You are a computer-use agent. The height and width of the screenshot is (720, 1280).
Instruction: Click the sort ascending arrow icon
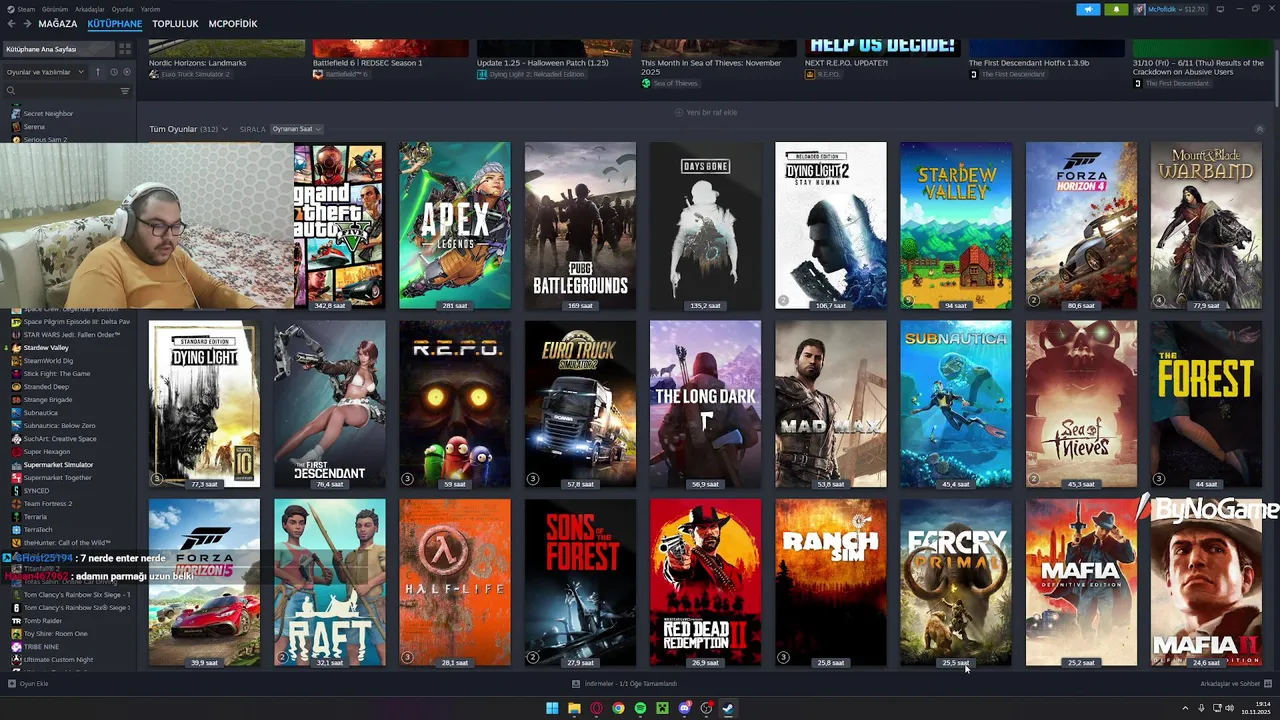98,72
